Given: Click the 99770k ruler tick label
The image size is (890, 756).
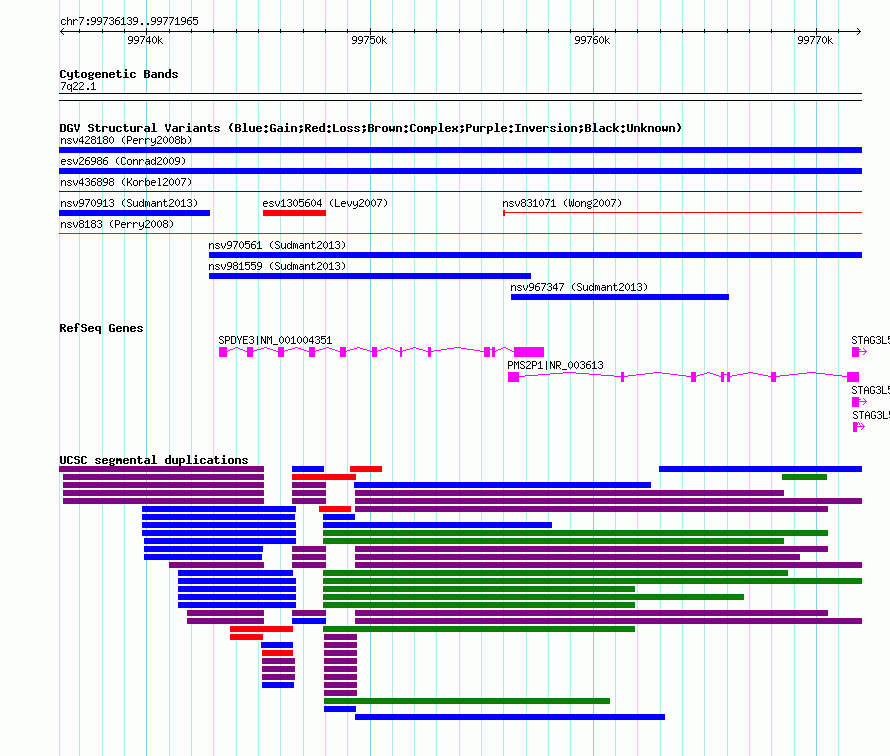Looking at the screenshot, I should click(x=815, y=40).
